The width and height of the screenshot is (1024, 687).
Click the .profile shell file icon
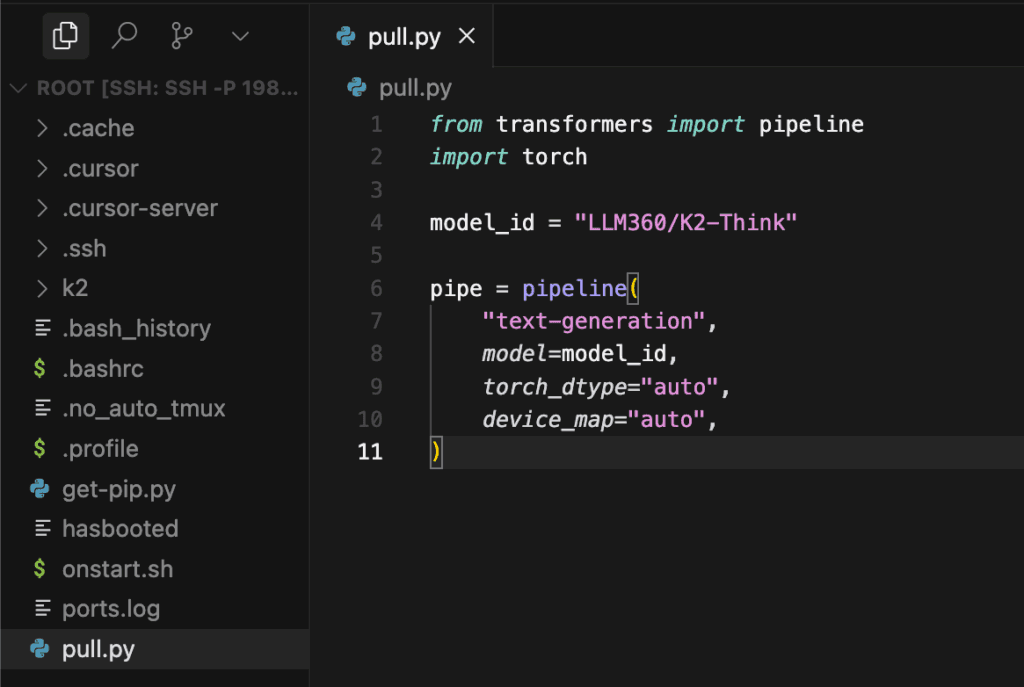(x=40, y=448)
